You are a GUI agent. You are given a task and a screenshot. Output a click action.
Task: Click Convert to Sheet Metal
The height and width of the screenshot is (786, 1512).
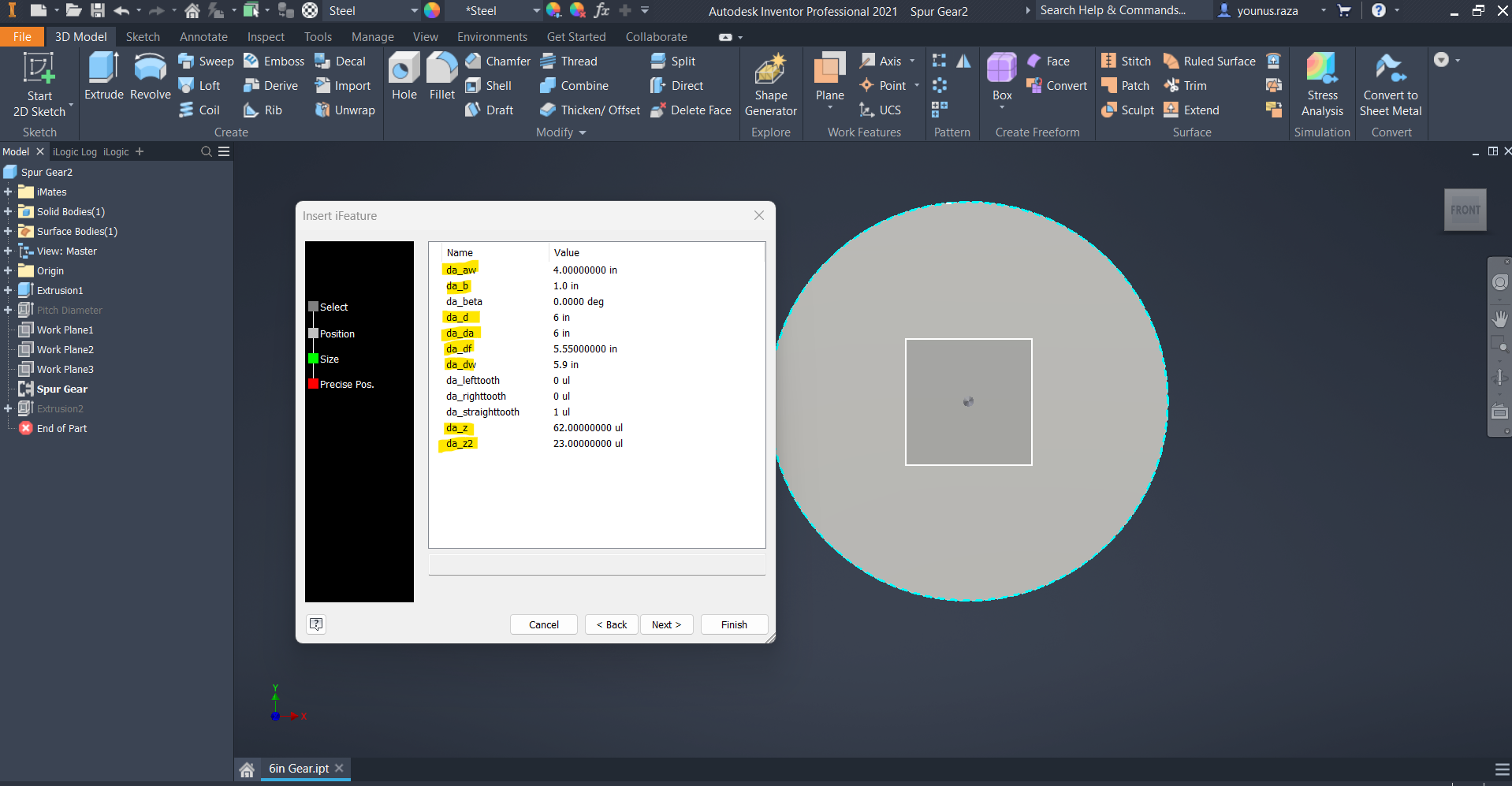[1391, 83]
